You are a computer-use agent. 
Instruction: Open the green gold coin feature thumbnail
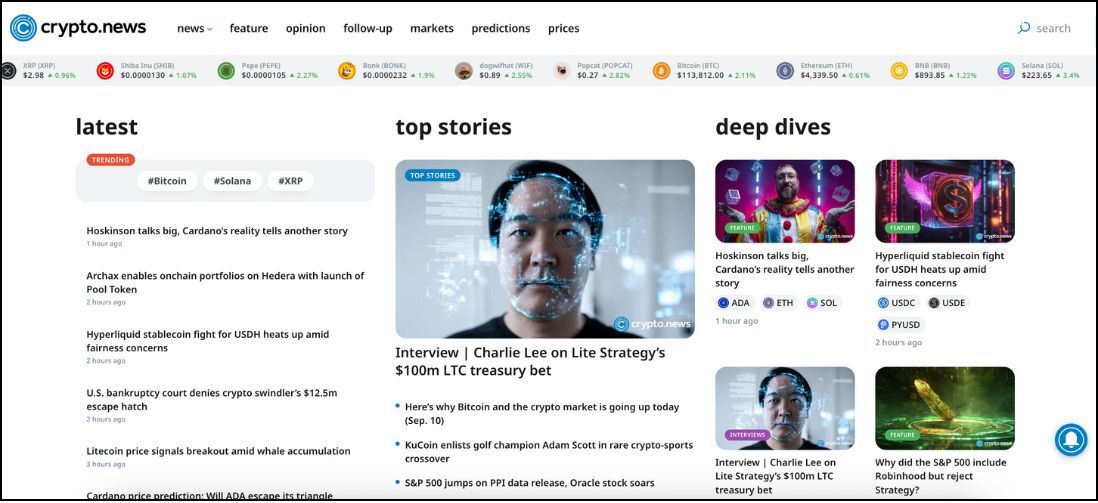point(945,408)
